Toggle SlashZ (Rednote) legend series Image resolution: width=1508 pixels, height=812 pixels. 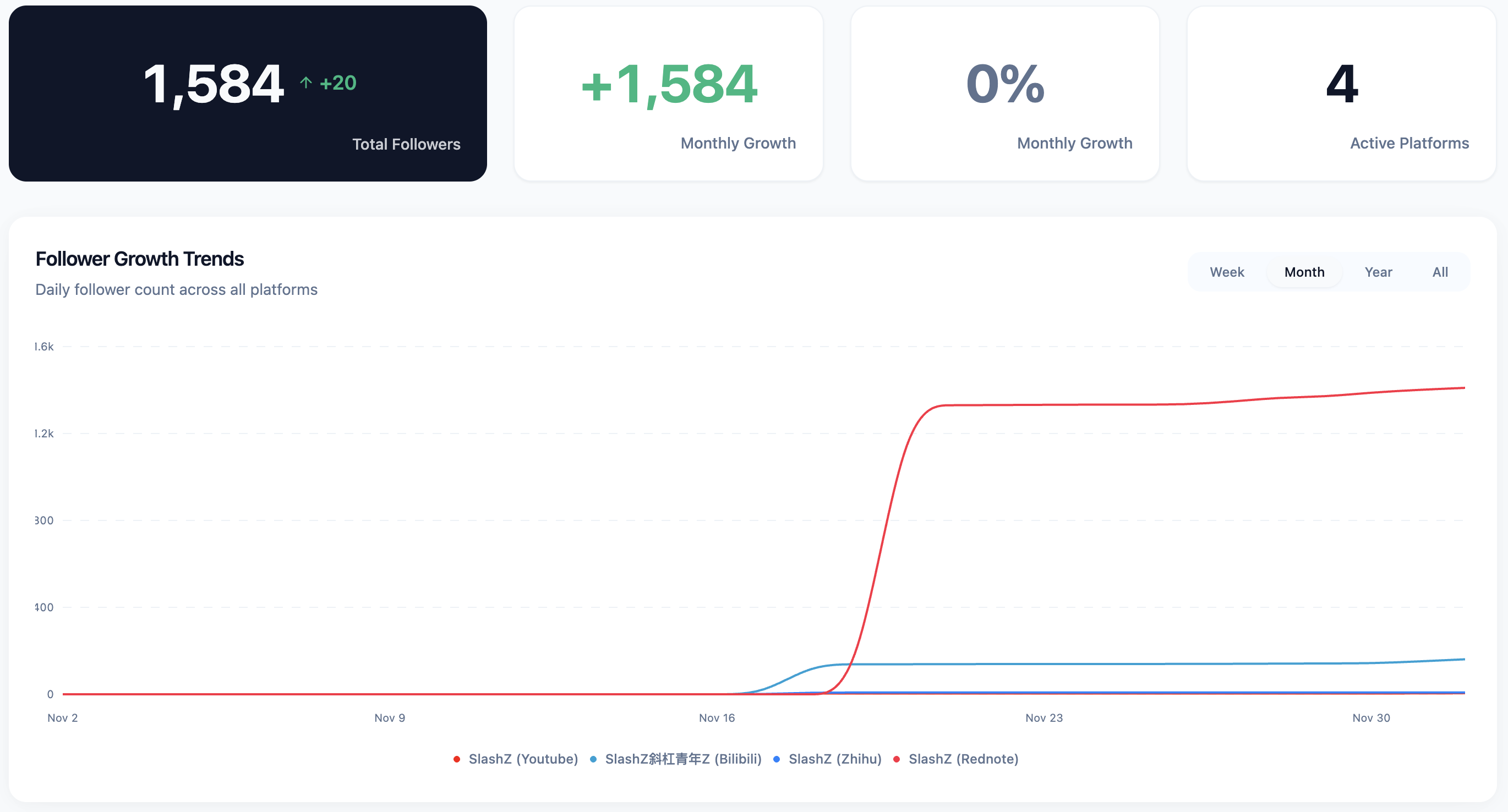(963, 759)
